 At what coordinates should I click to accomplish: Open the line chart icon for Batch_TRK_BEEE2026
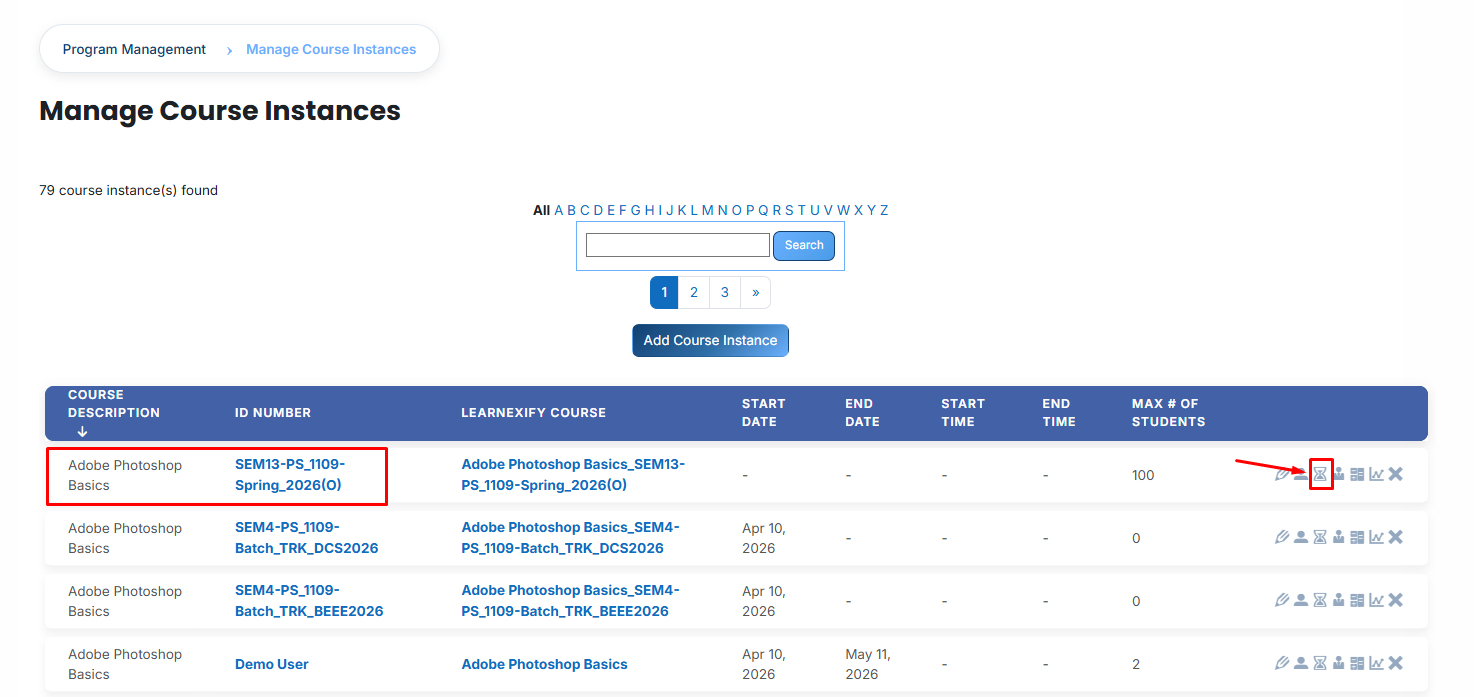1377,600
